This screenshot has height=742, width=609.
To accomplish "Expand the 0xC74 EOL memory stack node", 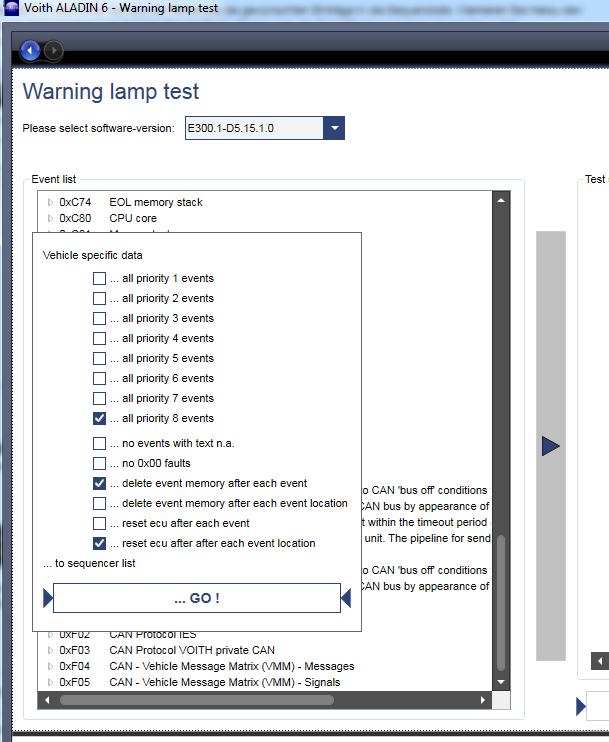I will (x=50, y=202).
